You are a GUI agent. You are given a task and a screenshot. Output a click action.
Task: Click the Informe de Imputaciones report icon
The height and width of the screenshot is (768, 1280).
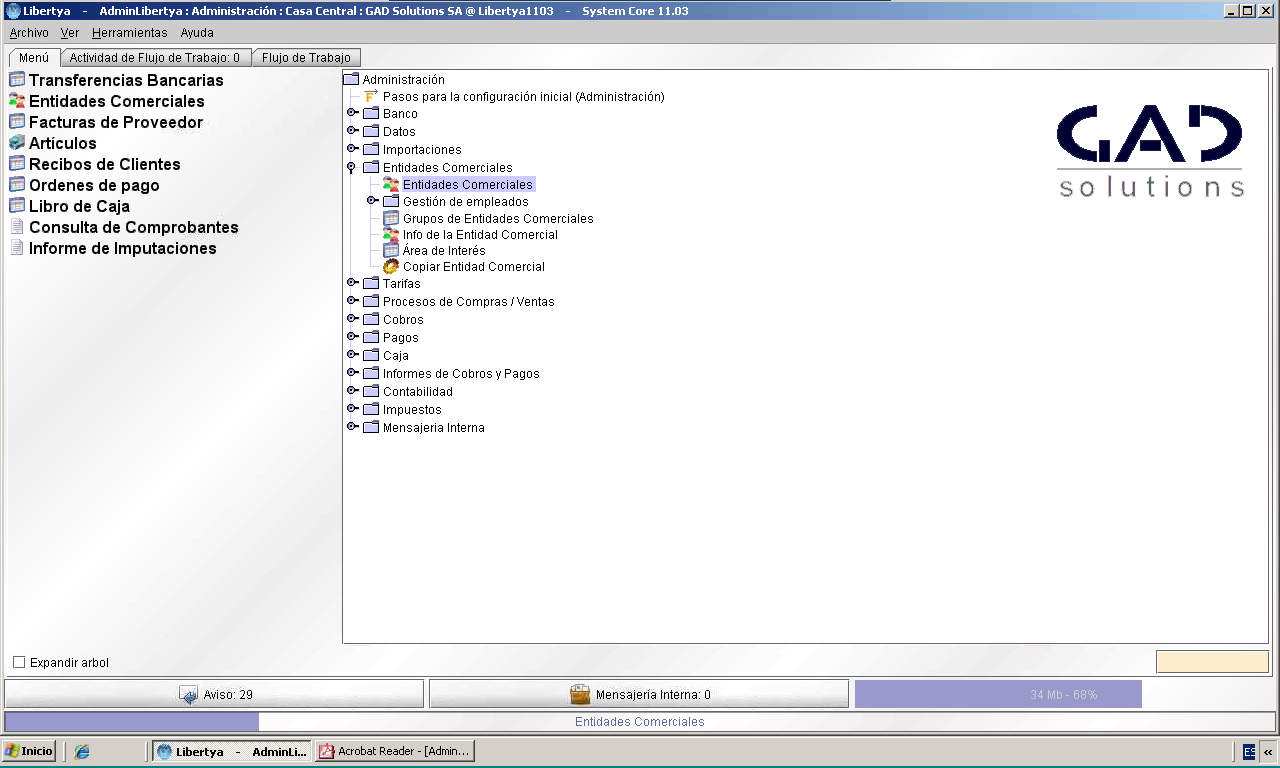17,248
